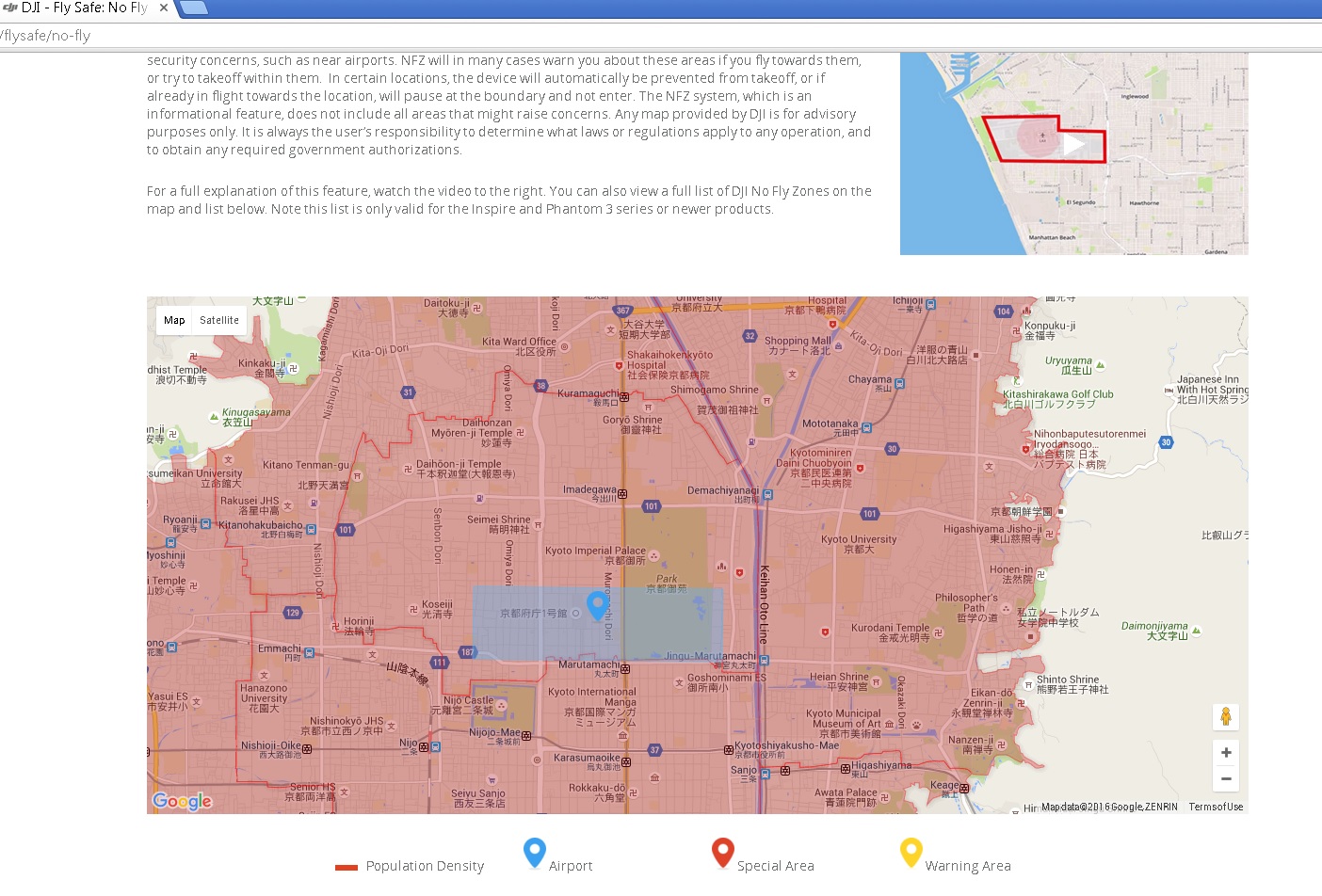Viewport: 1322px width, 896px height.
Task: Click the Street View pegman icon
Action: coord(1226,716)
